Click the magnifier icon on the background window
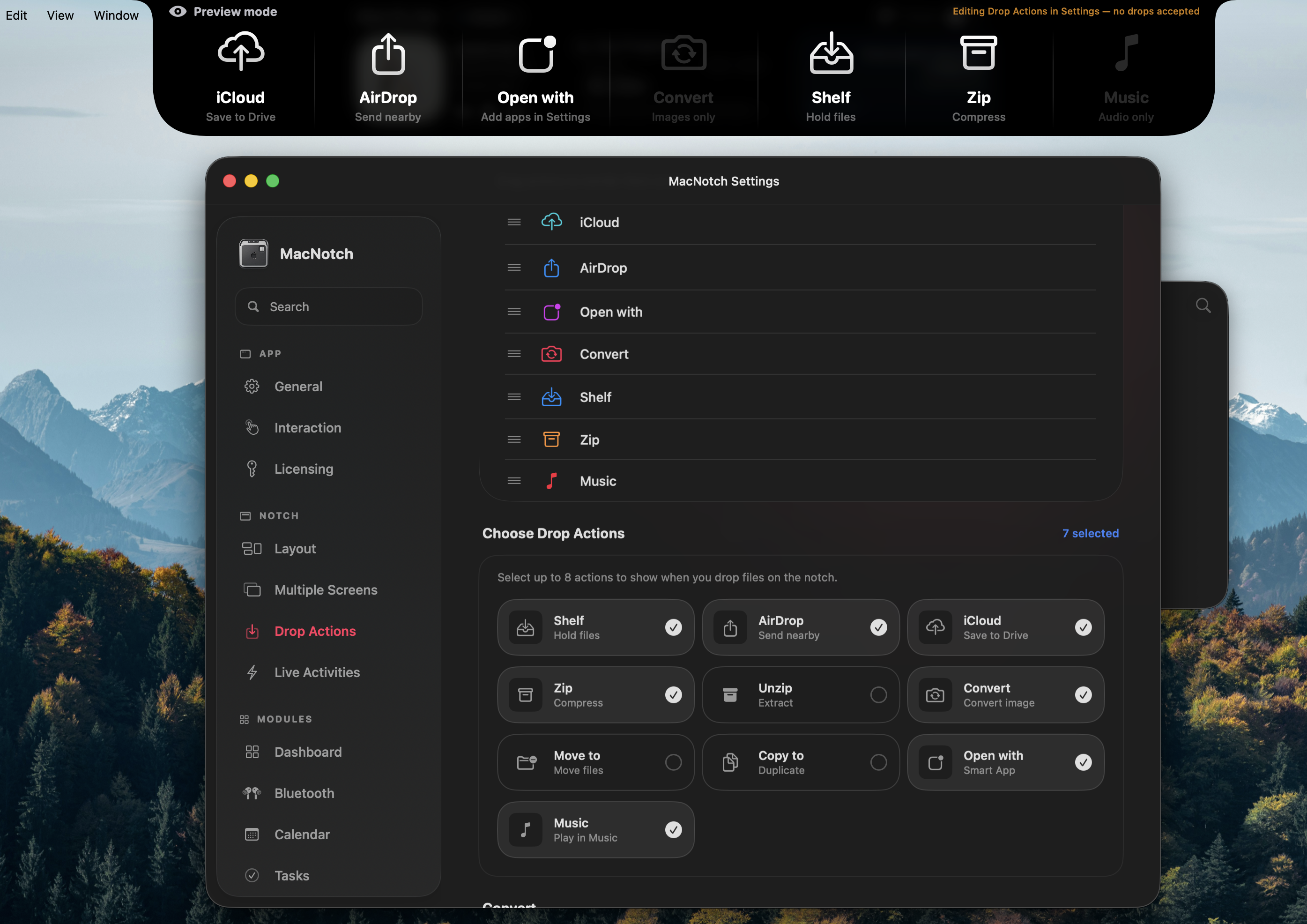 pyautogui.click(x=1203, y=306)
